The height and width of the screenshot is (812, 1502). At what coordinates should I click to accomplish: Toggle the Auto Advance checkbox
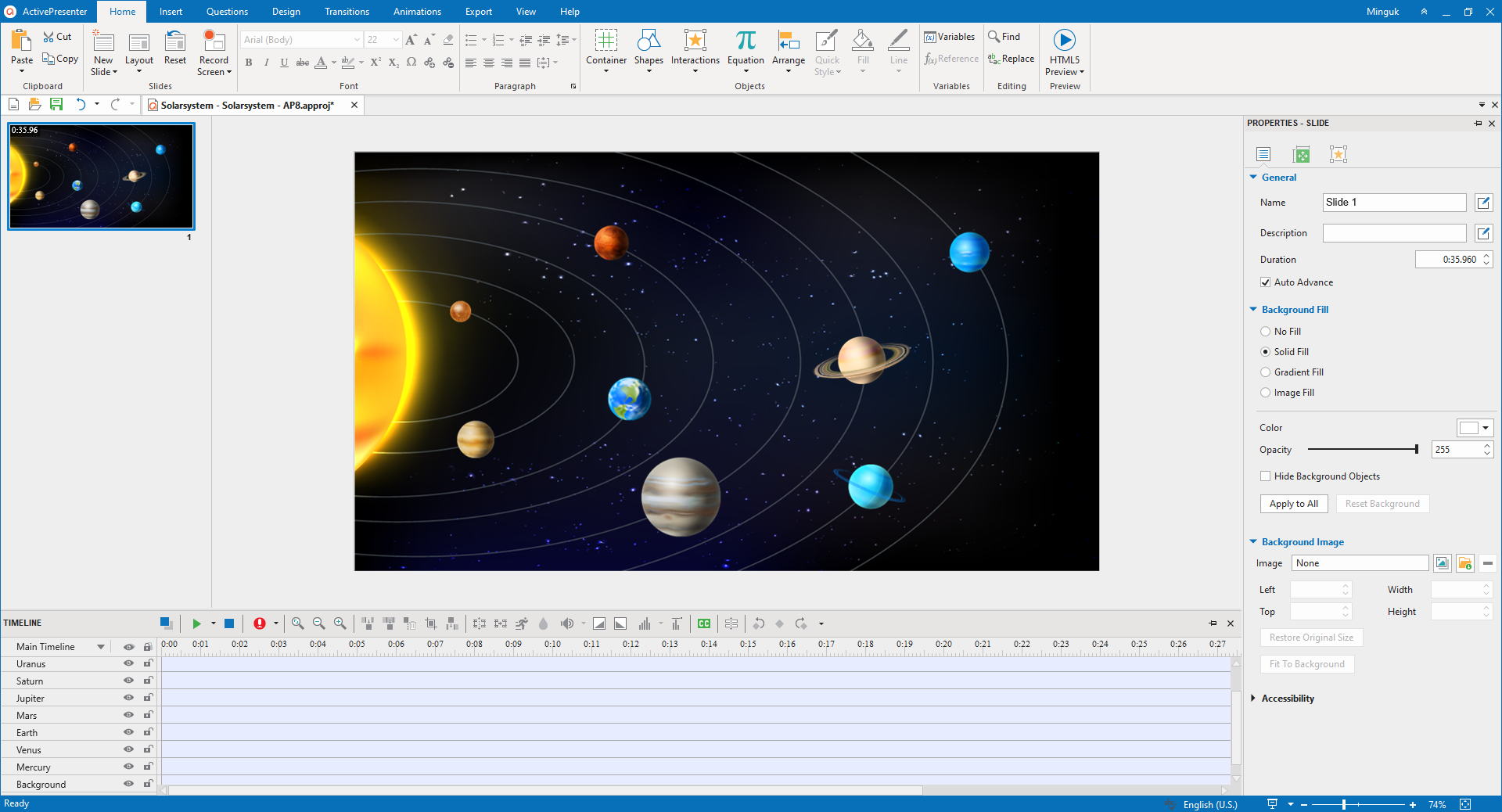[1265, 282]
